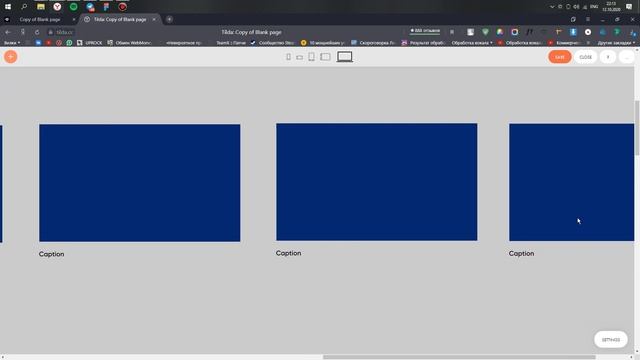The height and width of the screenshot is (360, 640).
Task: Switch to landscape tablet preview
Action: (x=325, y=57)
